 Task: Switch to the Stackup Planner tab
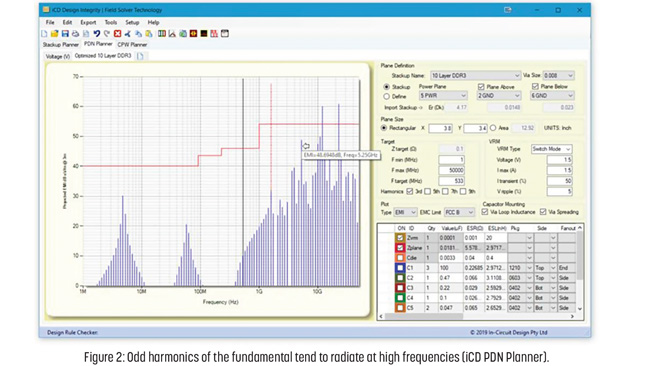(x=61, y=44)
